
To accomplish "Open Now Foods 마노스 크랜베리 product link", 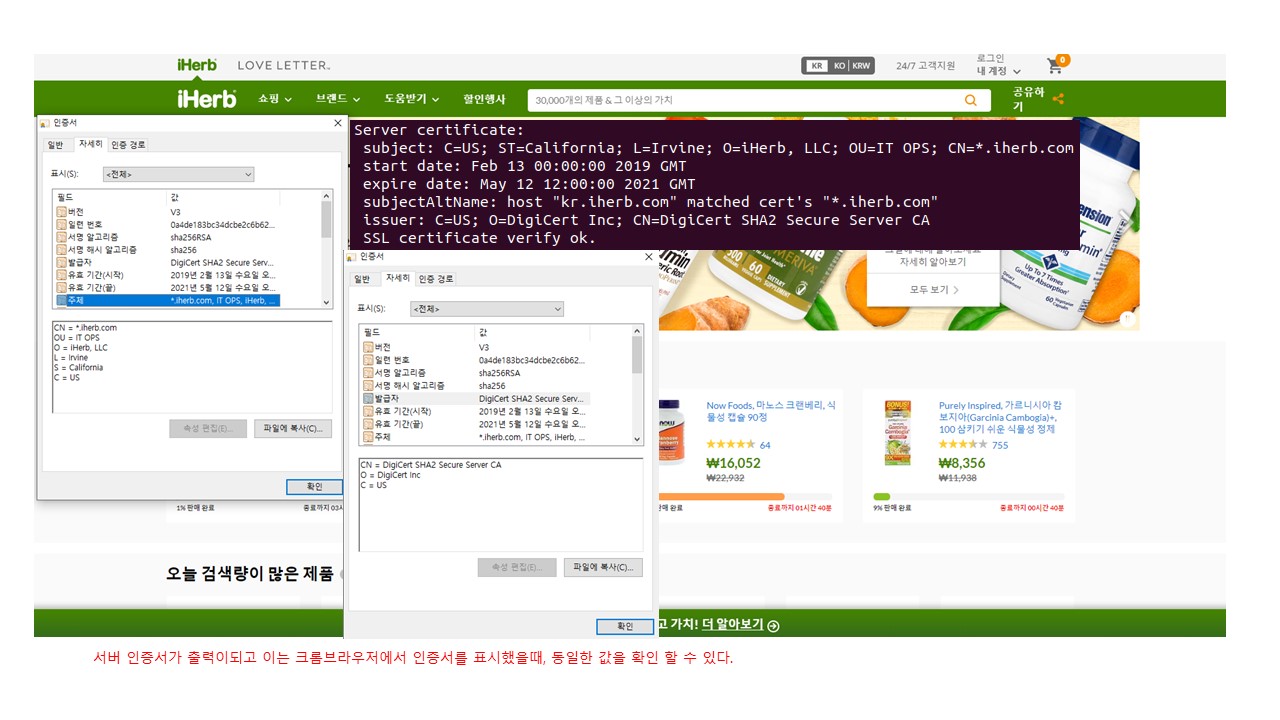I will (771, 411).
